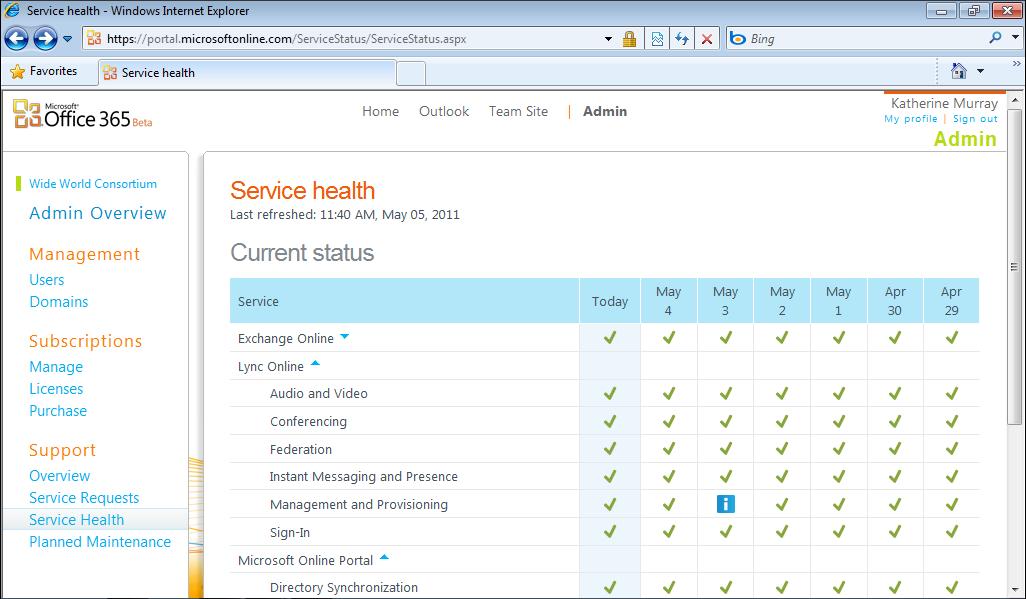Go to the Home navigation item
Image resolution: width=1026 pixels, height=599 pixels.
[x=380, y=111]
